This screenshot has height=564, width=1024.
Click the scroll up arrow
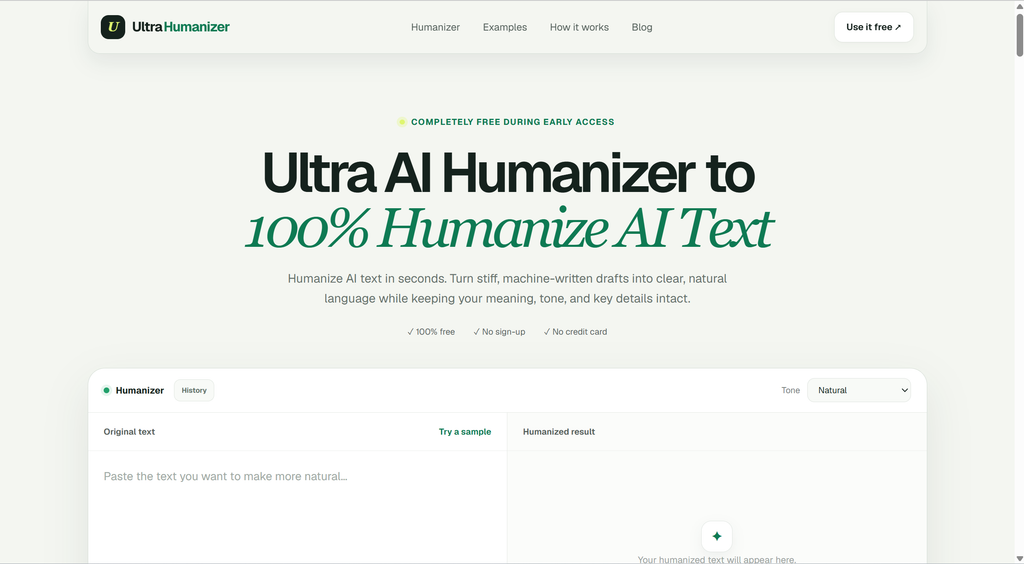pyautogui.click(x=1019, y=5)
